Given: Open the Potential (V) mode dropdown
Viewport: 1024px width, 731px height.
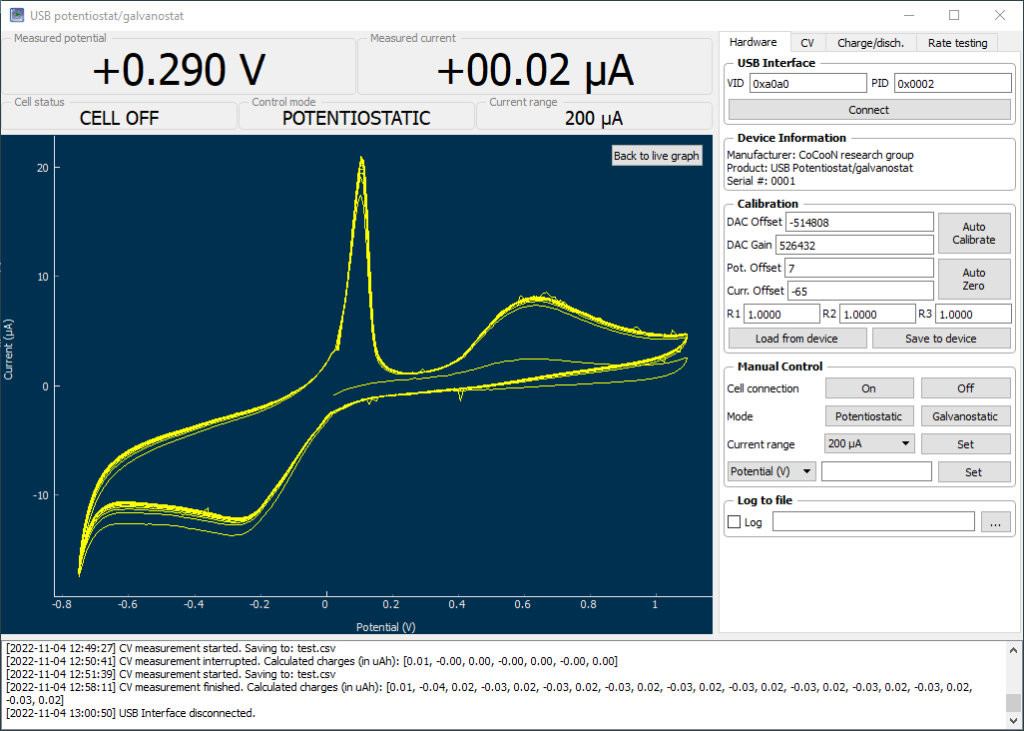Looking at the screenshot, I should pos(771,471).
